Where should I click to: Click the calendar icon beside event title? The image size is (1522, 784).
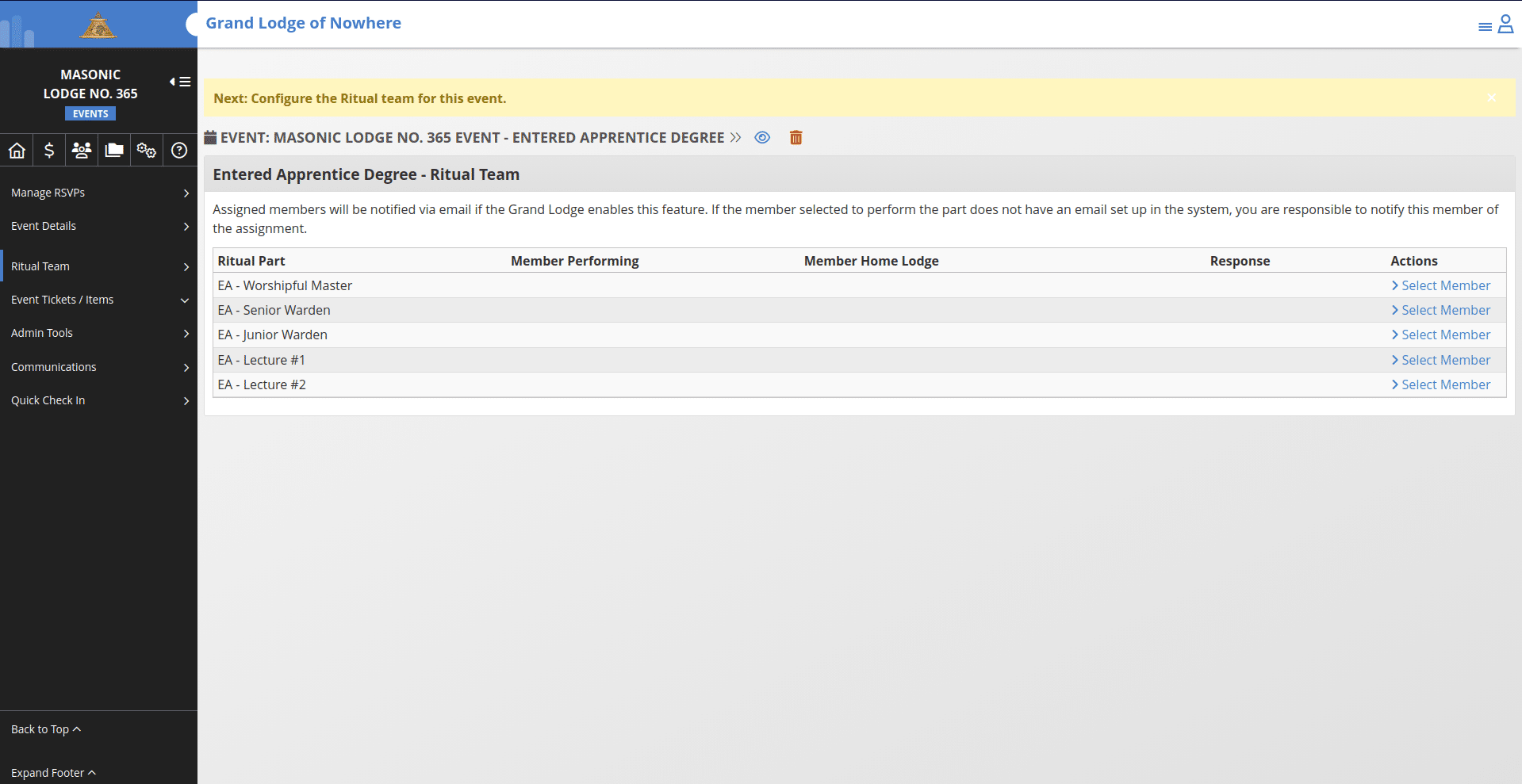pos(210,137)
